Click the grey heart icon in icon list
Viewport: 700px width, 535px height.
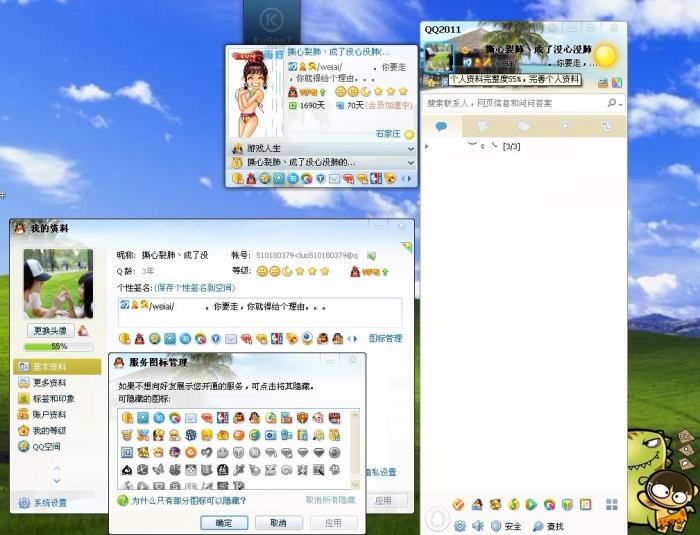click(206, 452)
